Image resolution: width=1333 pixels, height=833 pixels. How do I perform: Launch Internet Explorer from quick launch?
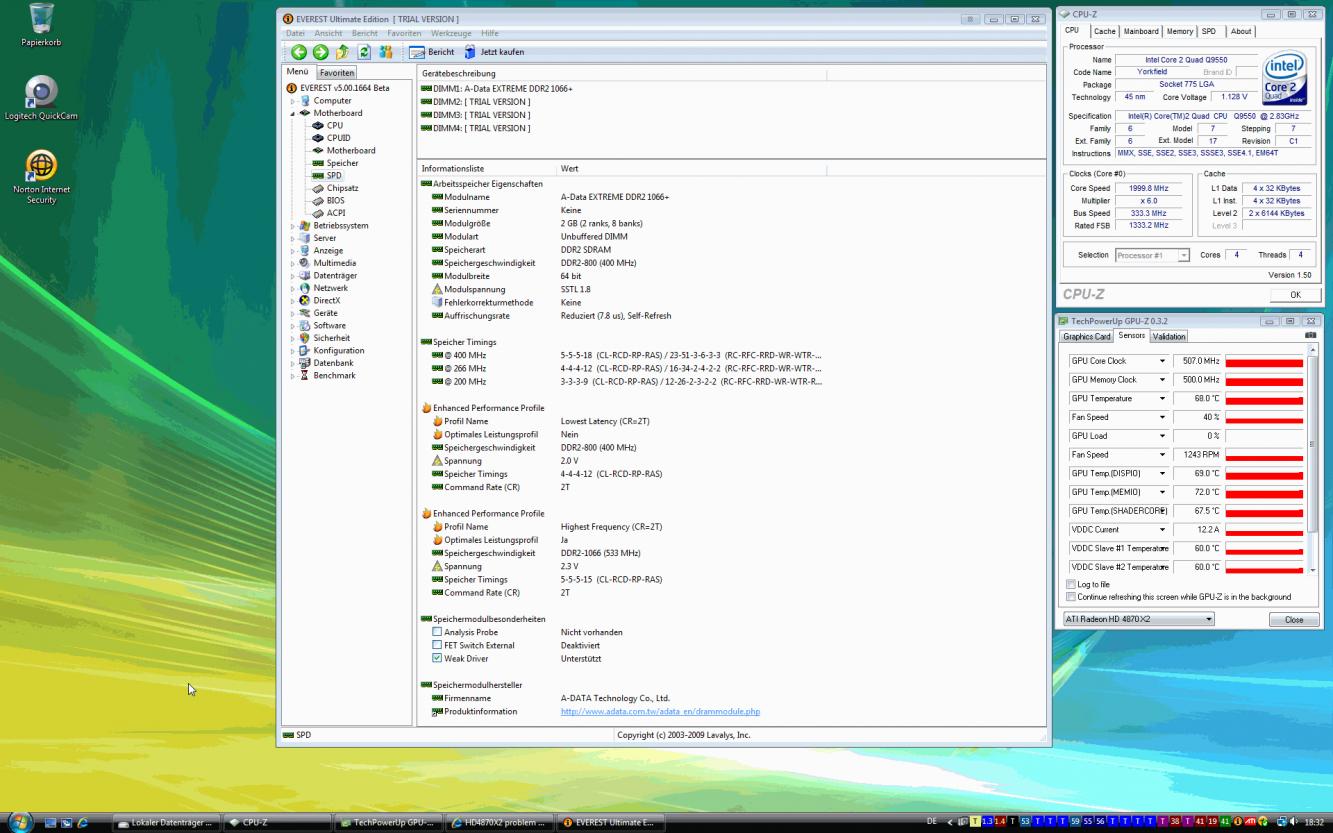coord(82,823)
